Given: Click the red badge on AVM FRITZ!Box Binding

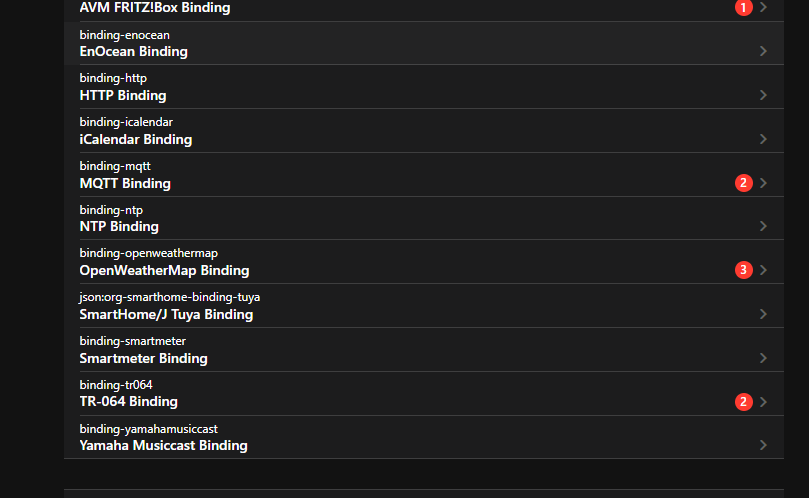Looking at the screenshot, I should [x=743, y=8].
